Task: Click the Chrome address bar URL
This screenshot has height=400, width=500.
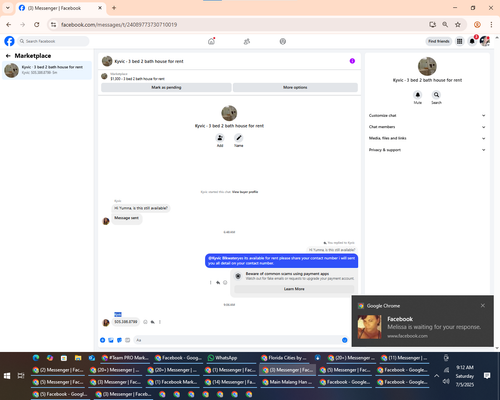Action: pos(119,25)
